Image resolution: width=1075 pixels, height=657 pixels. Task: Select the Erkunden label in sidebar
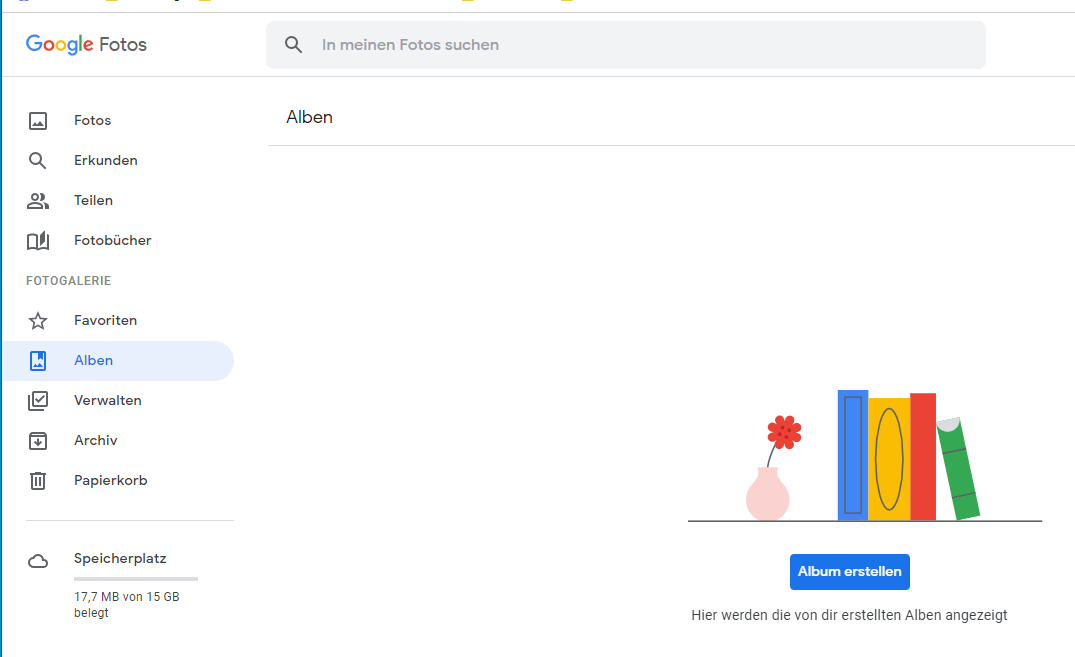[105, 161]
